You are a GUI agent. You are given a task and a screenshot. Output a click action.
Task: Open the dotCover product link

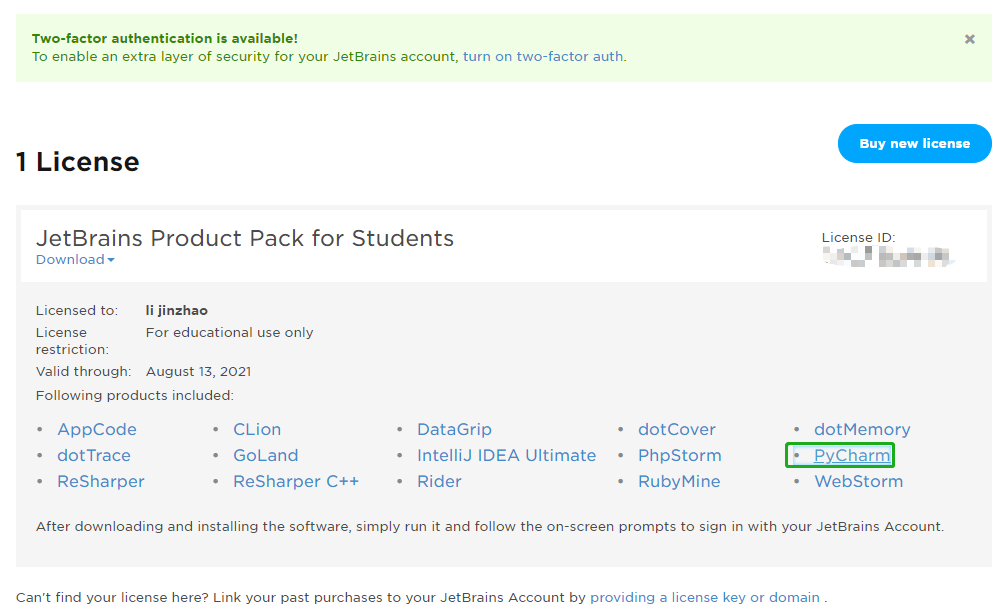click(x=677, y=429)
